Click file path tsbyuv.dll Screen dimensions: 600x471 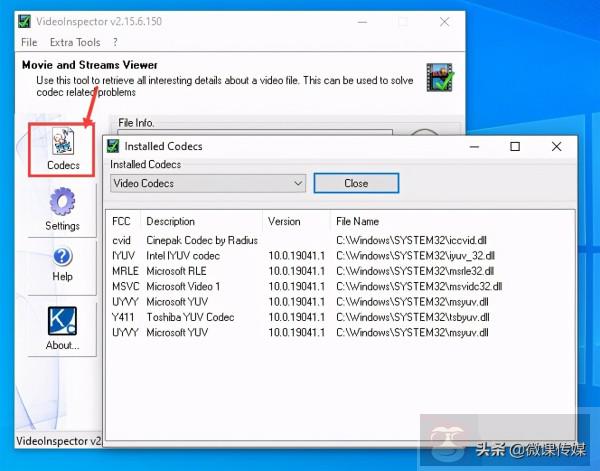click(413, 317)
